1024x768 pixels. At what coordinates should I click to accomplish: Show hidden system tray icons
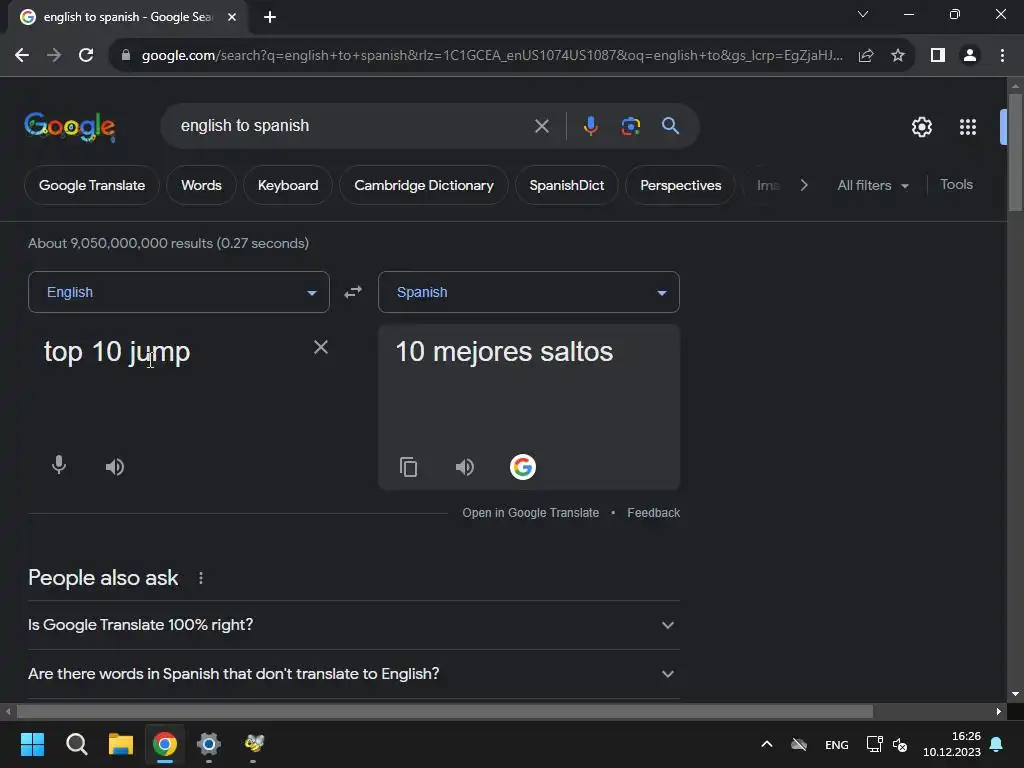click(x=767, y=744)
